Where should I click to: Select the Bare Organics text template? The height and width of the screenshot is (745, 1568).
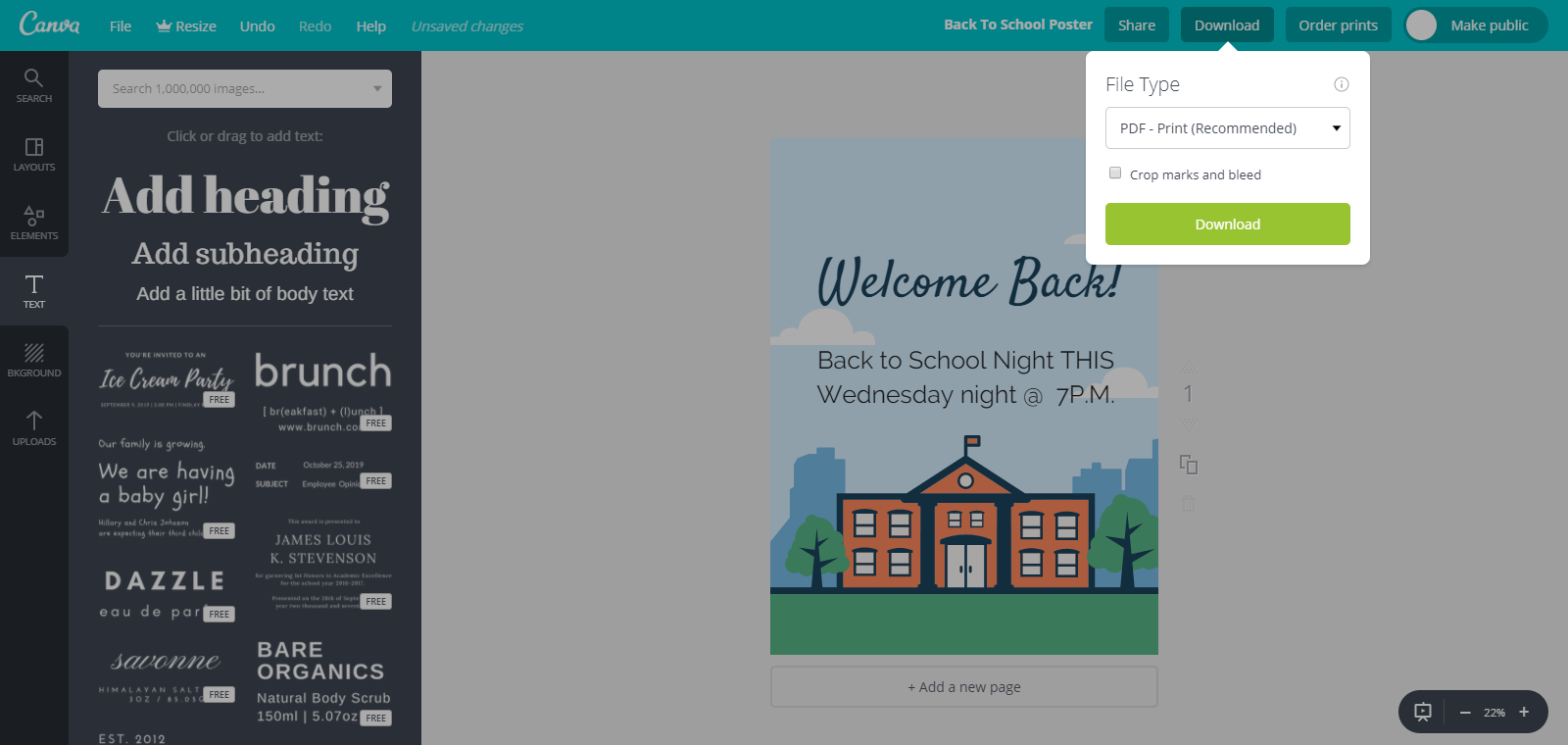click(x=323, y=682)
